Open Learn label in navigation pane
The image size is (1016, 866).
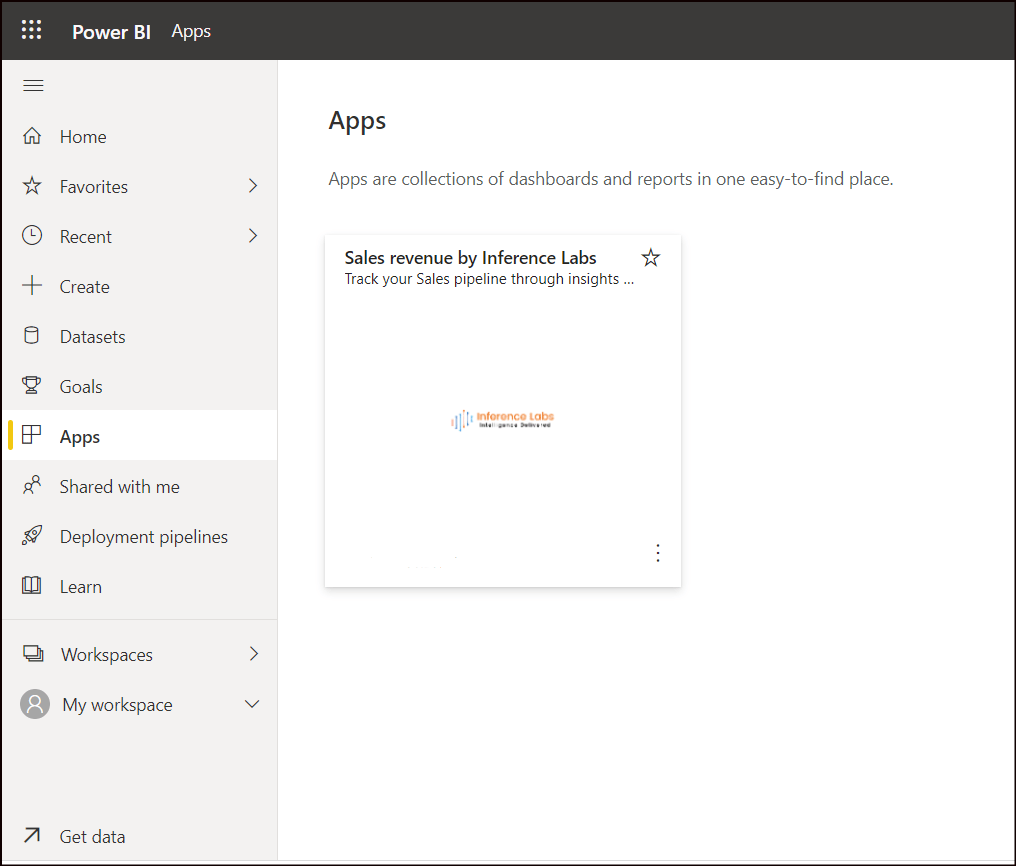pos(80,587)
